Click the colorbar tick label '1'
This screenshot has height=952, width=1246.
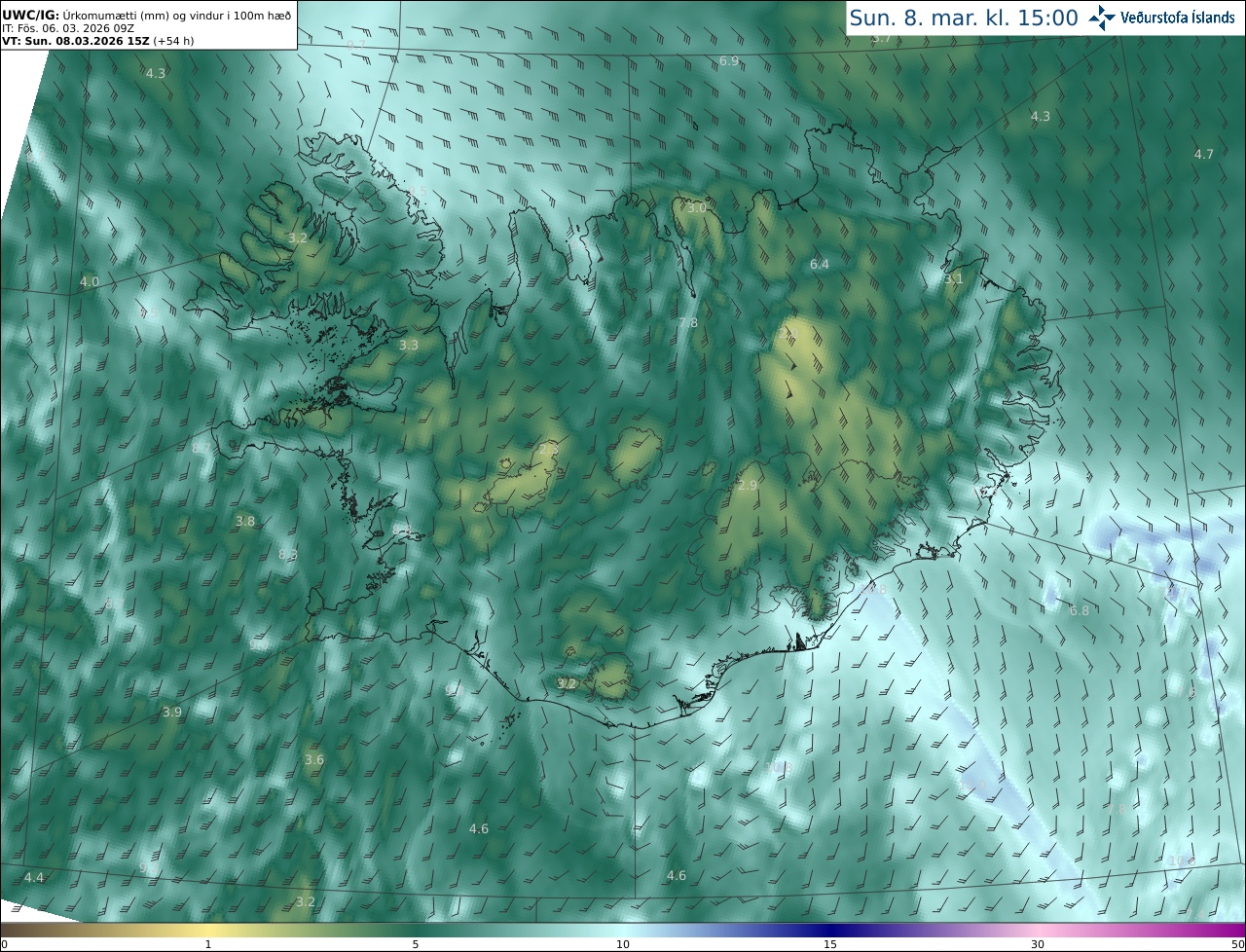point(207,944)
